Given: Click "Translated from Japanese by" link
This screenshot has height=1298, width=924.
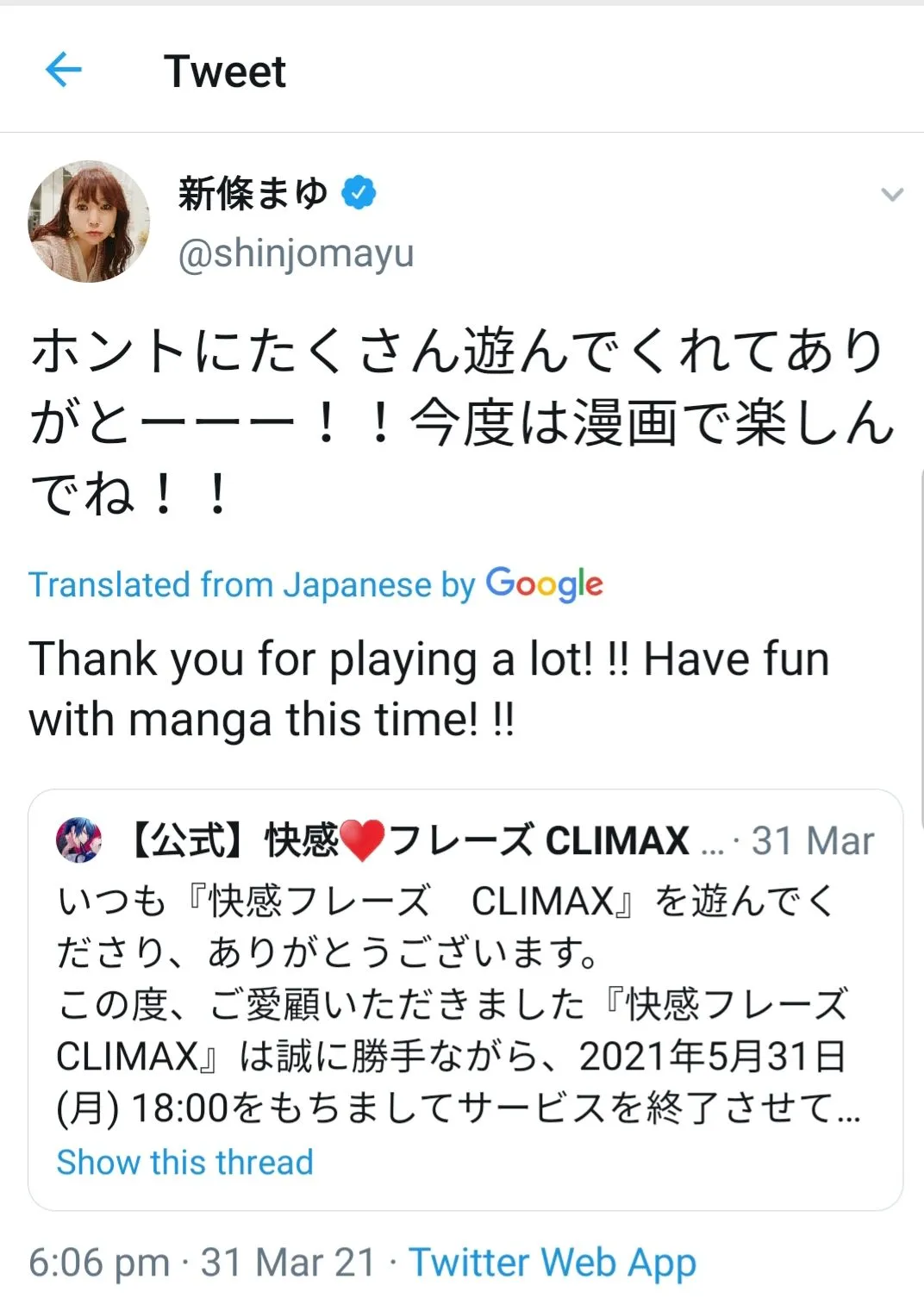Looking at the screenshot, I should 252,585.
